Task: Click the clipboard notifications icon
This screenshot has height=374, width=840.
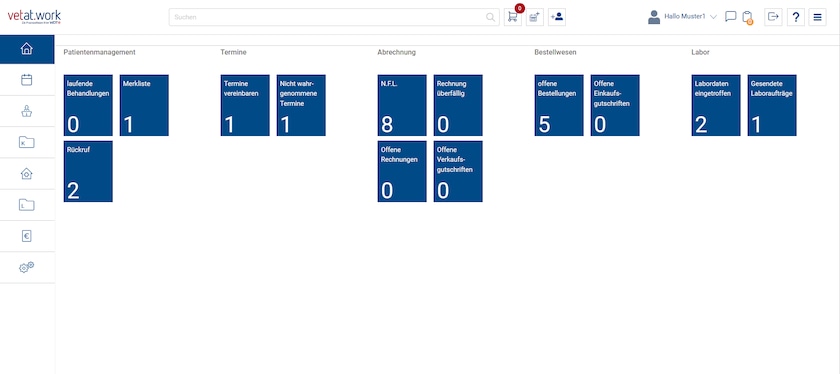Action: (747, 18)
